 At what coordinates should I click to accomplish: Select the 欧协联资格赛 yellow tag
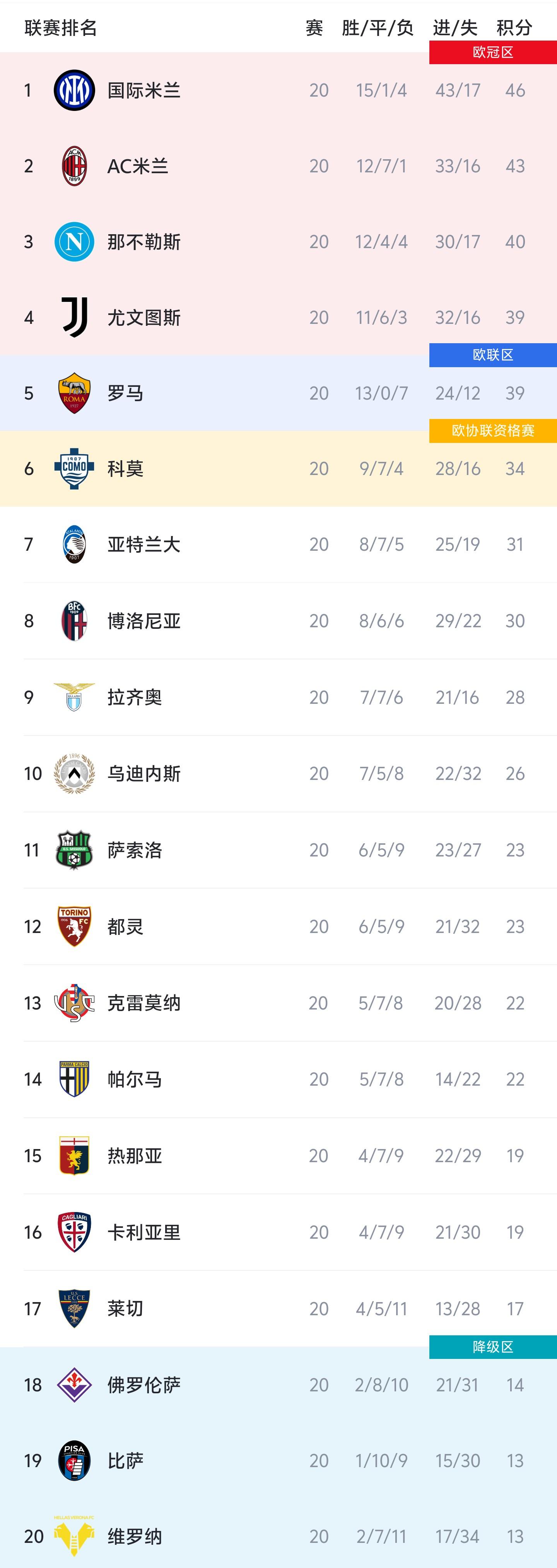[x=492, y=431]
